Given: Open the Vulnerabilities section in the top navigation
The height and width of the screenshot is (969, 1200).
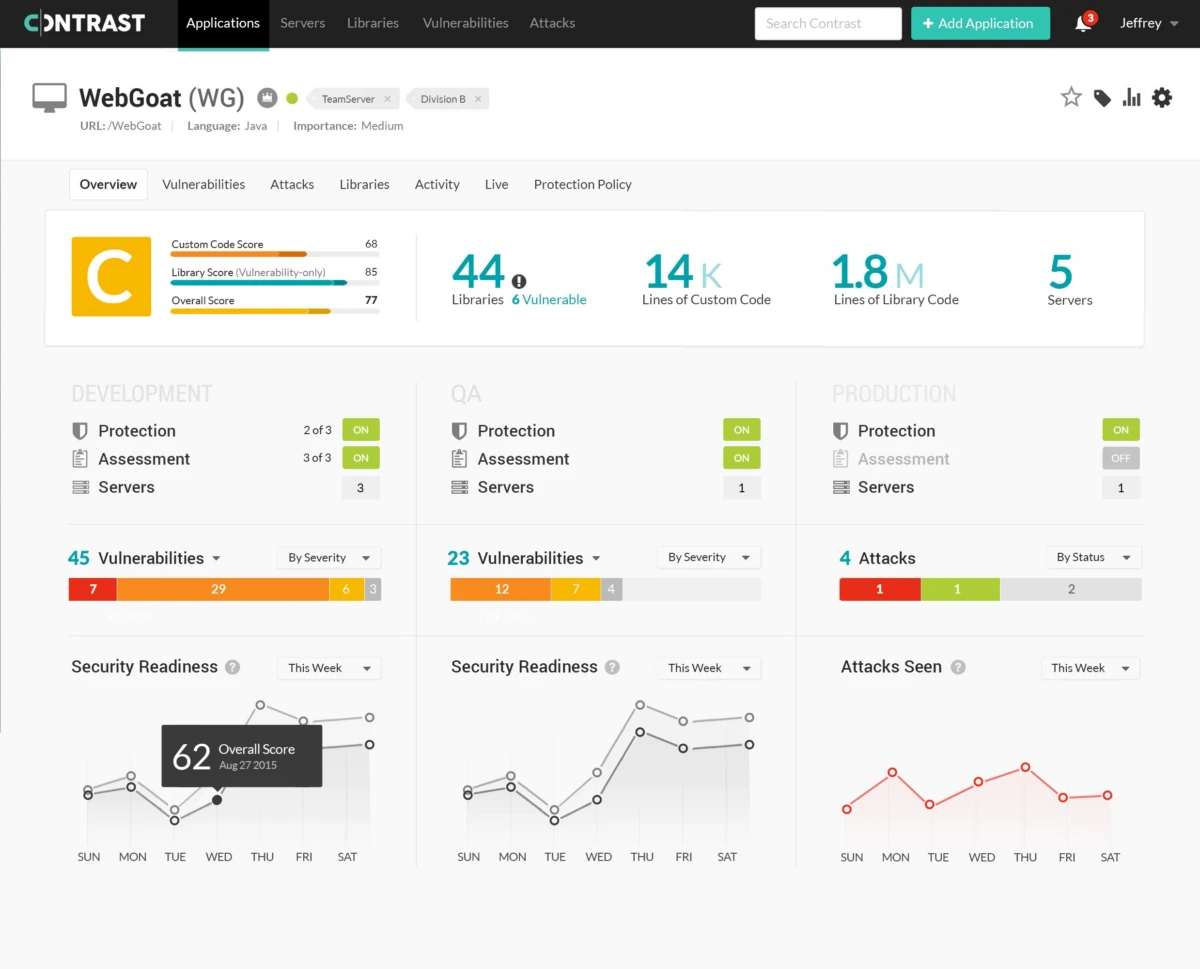Looking at the screenshot, I should pos(465,22).
